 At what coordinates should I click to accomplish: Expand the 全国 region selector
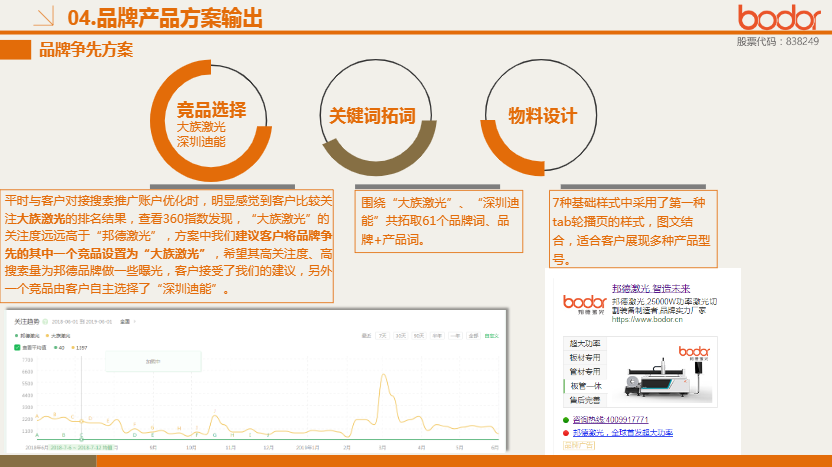tap(127, 322)
